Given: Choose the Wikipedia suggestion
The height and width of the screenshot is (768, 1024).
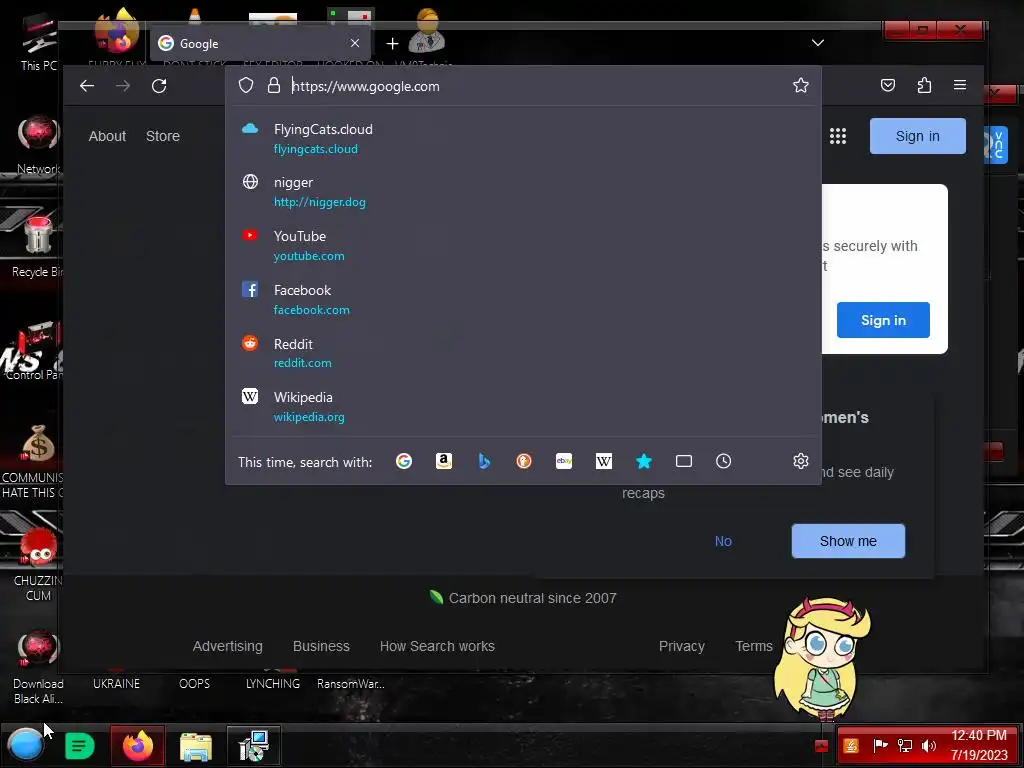Looking at the screenshot, I should coord(523,406).
